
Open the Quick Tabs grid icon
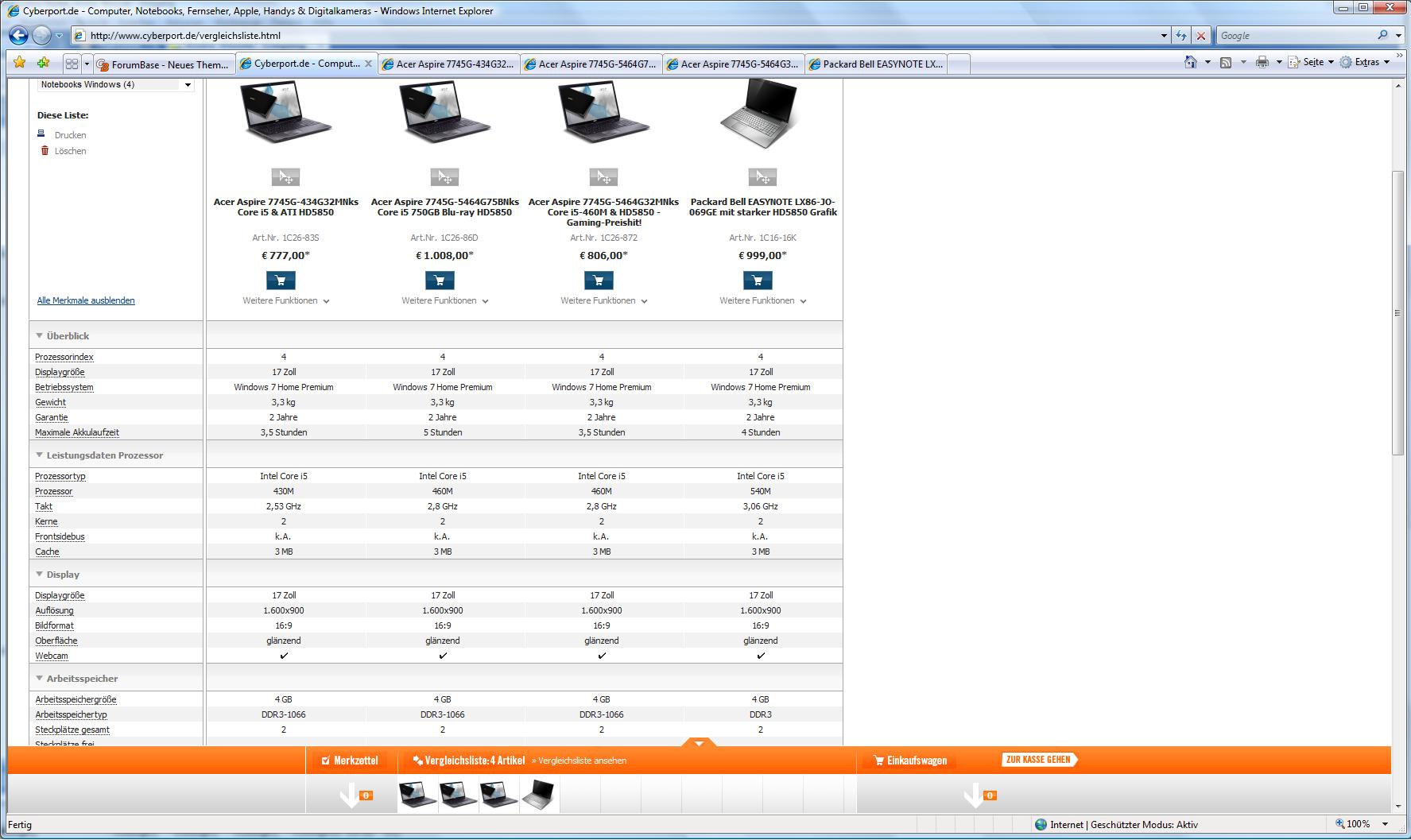[72, 64]
